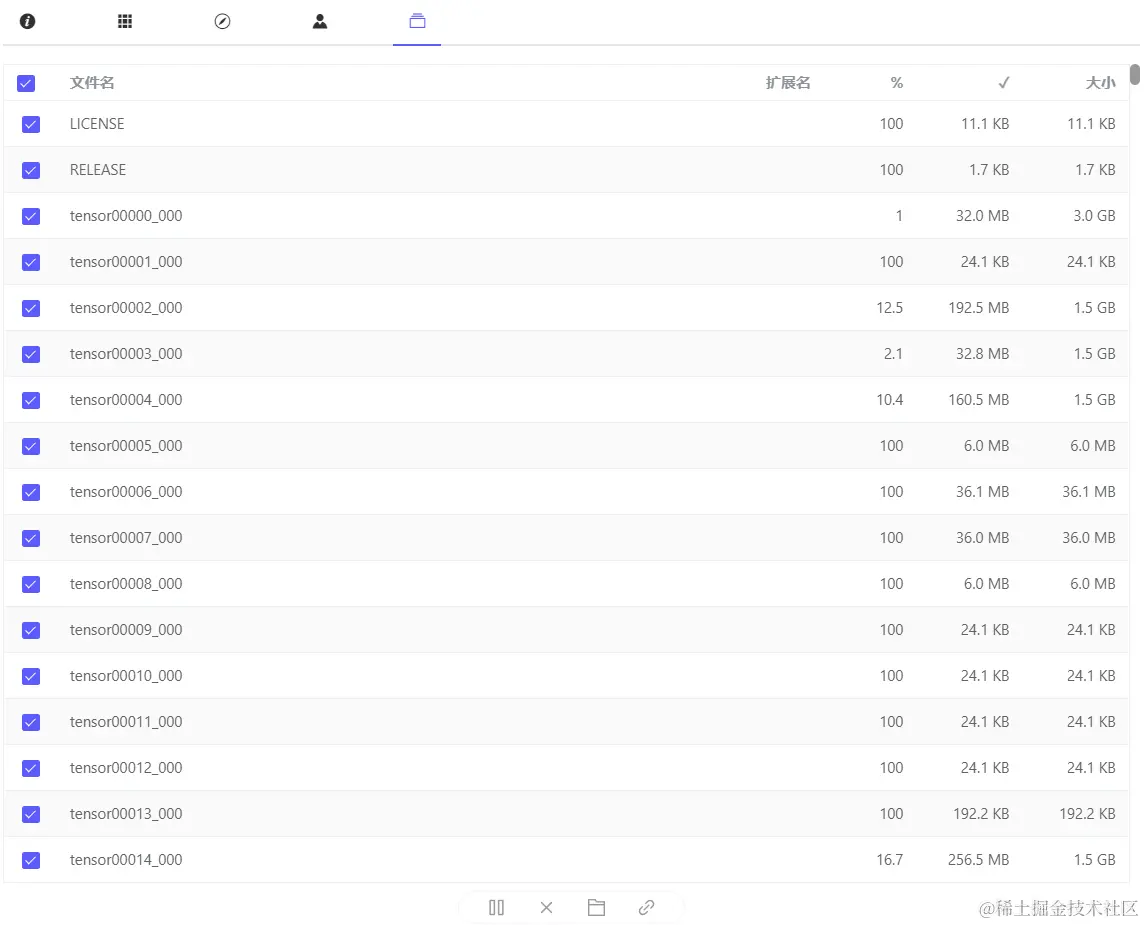Toggle checkbox for tensor00013_000
Viewport: 1145px width, 925px height.
click(x=31, y=814)
